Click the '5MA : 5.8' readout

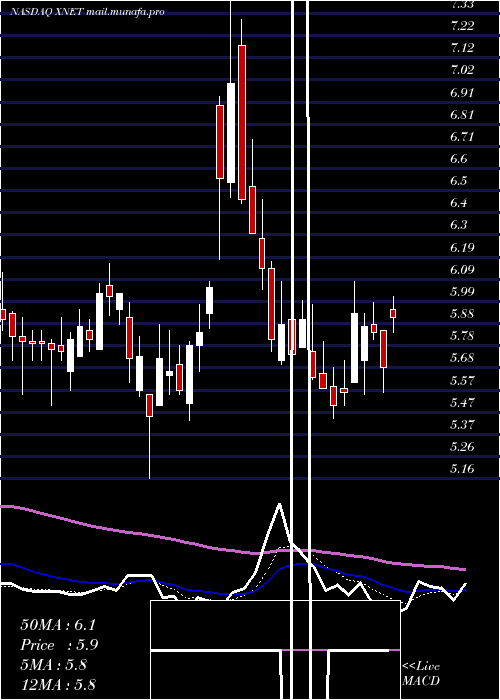coord(53,665)
